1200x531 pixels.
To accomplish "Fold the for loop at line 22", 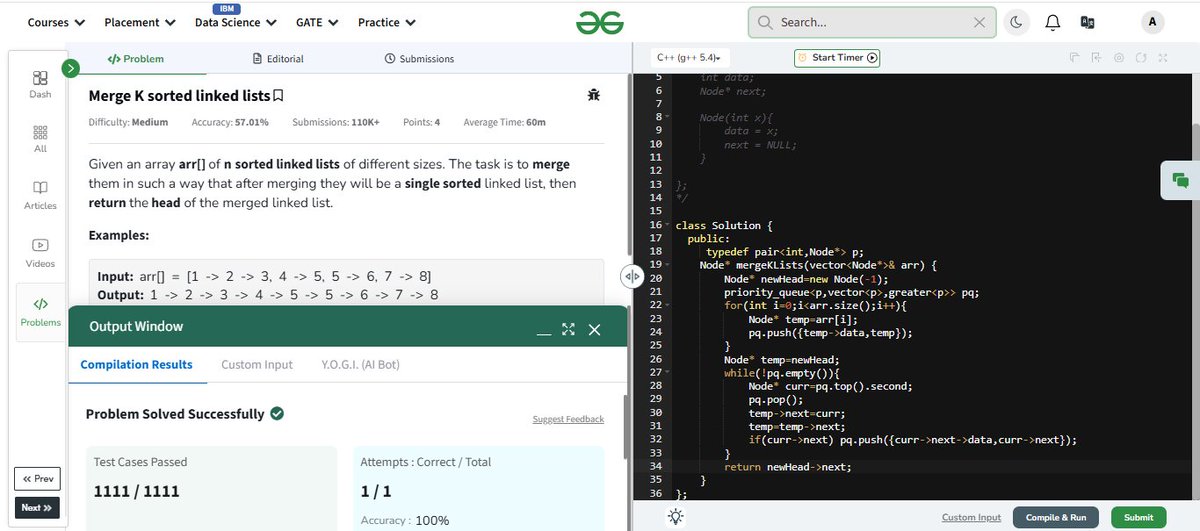I will click(668, 304).
